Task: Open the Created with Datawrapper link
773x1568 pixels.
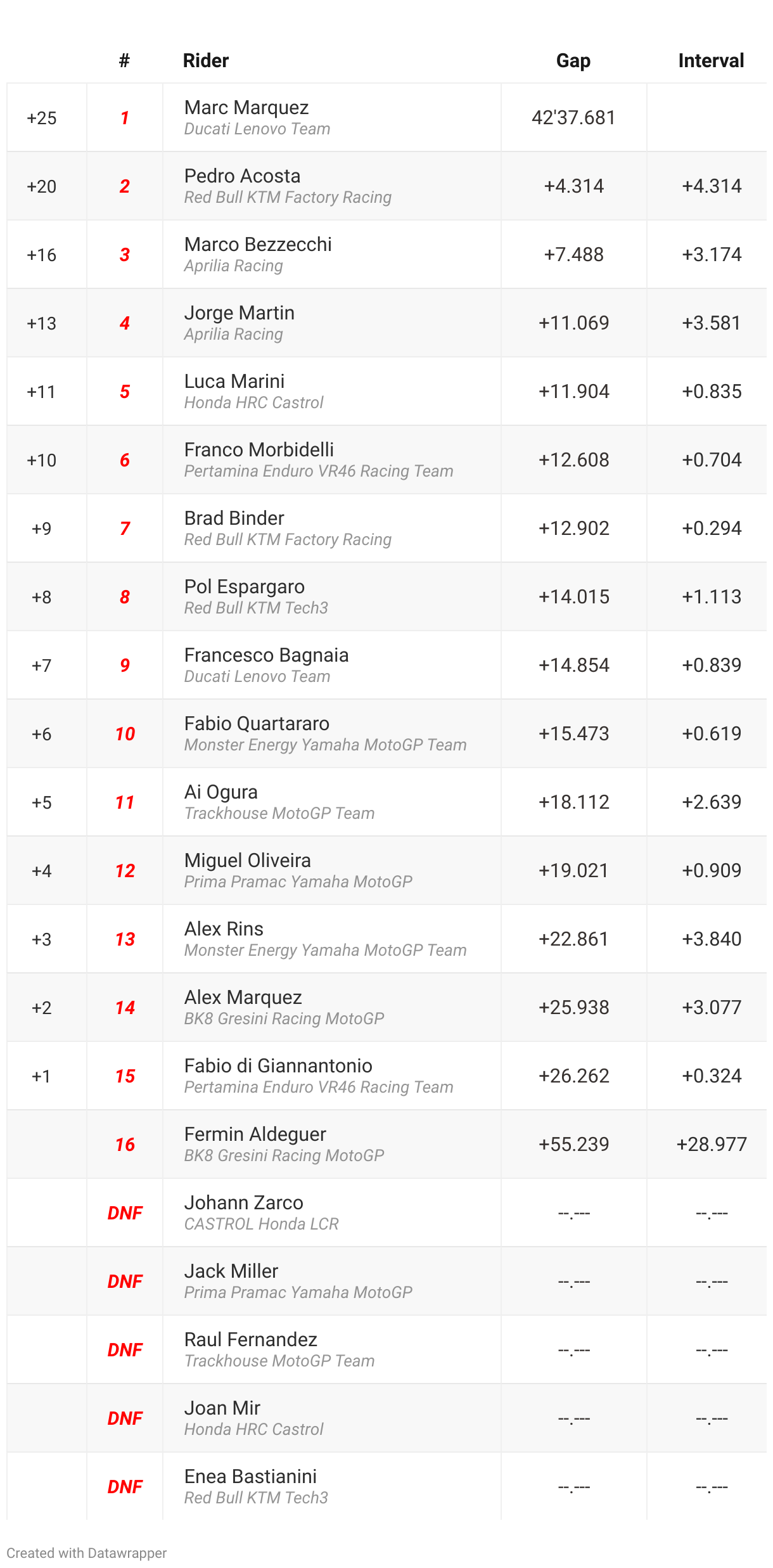Action: coord(87,1553)
